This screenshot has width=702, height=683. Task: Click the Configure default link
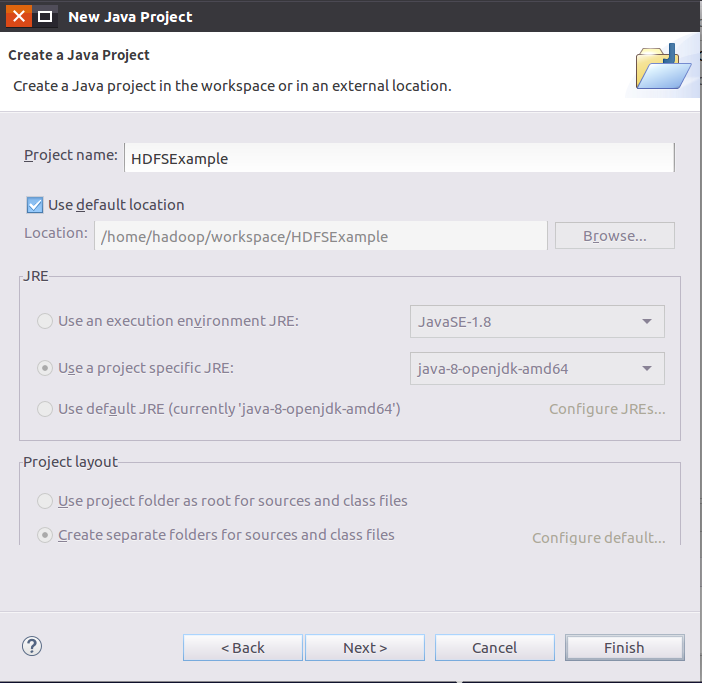598,538
